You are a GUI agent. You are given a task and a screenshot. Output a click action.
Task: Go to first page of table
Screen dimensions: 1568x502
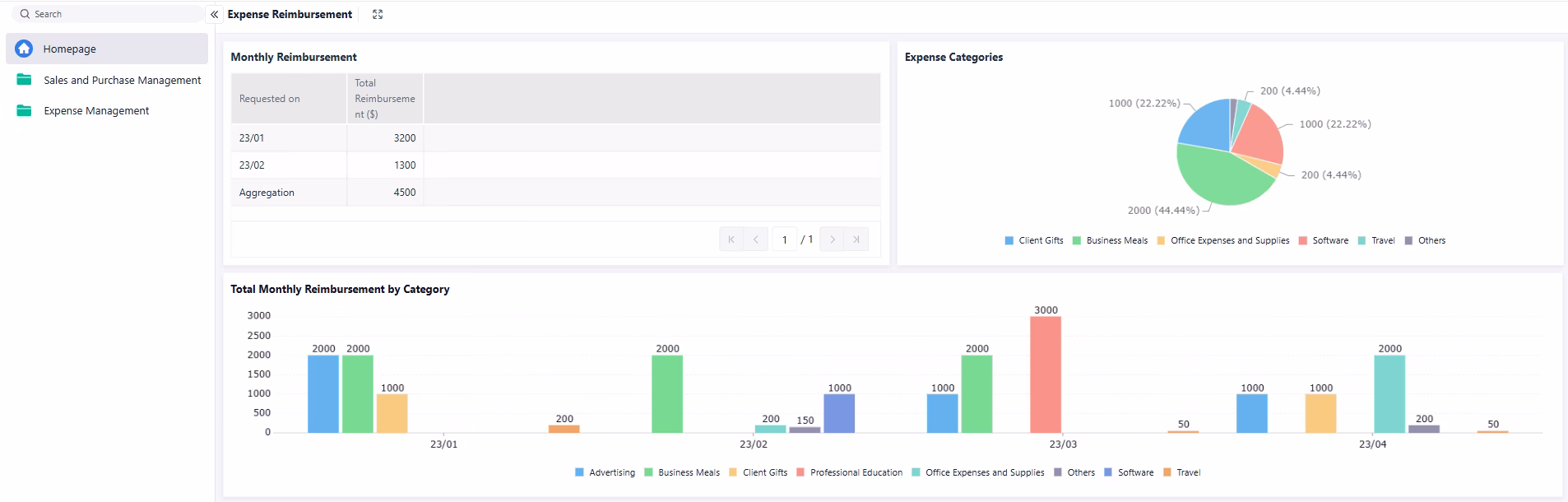click(x=731, y=239)
